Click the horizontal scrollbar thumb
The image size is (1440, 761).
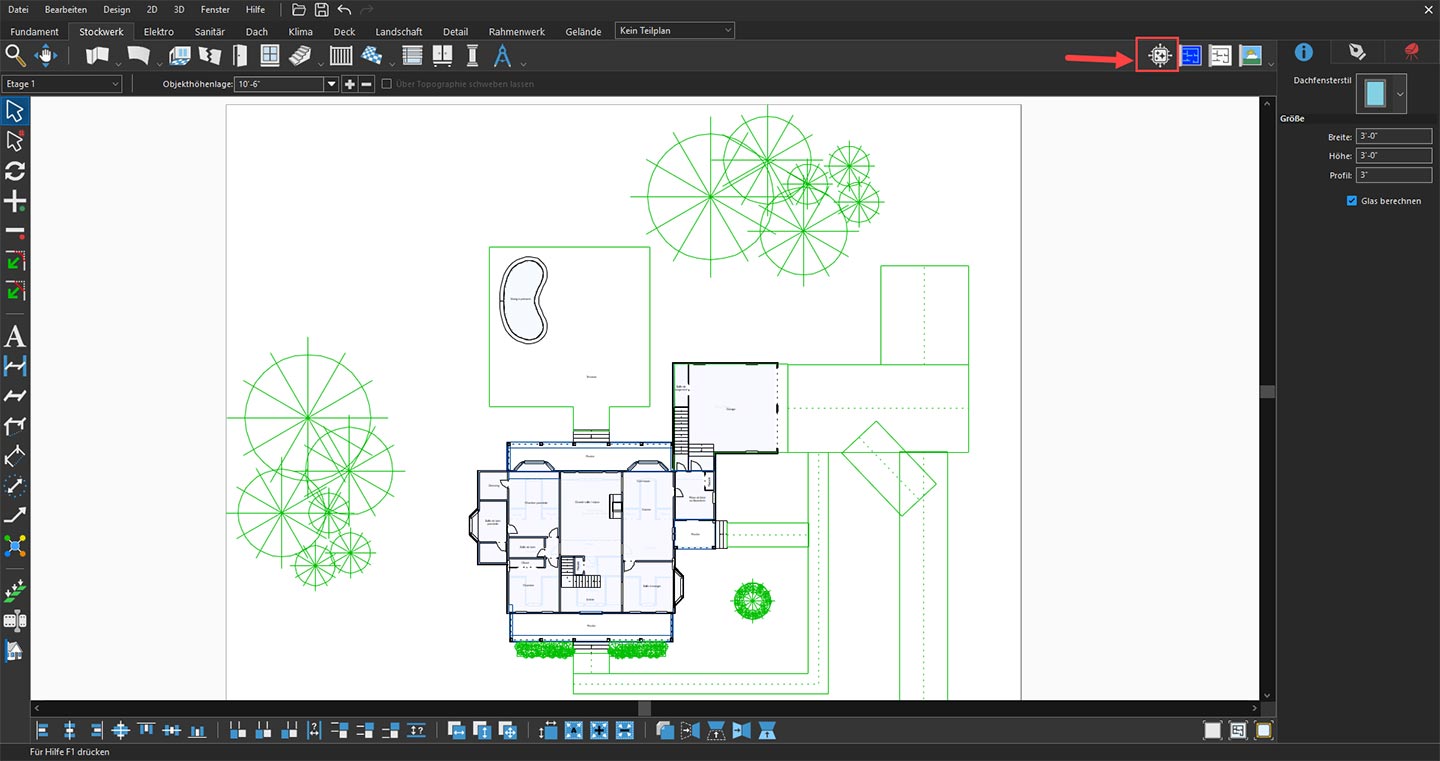pos(644,708)
